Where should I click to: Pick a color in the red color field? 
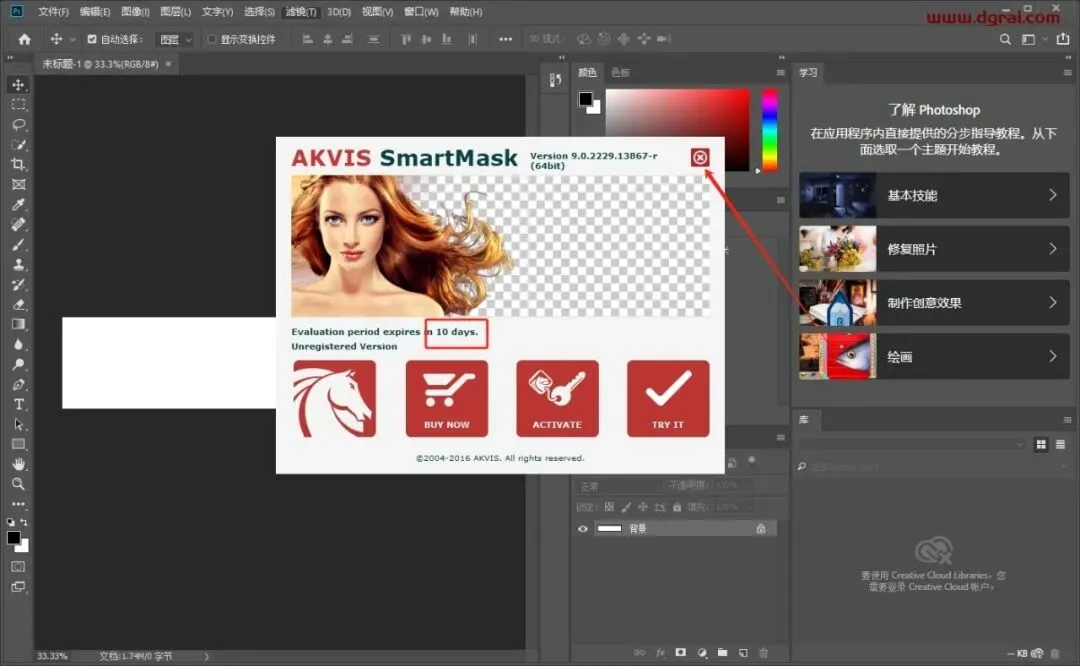(677, 112)
